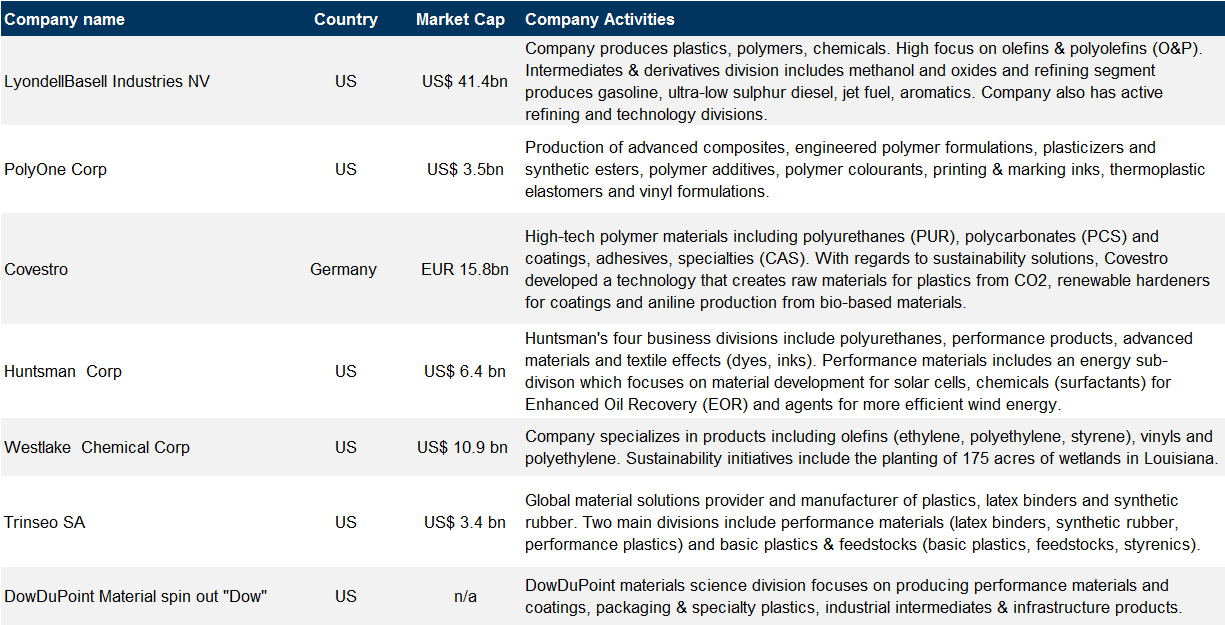1225x625 pixels.
Task: Click the 'US$ 3.4 bn' market cap value
Action: click(x=465, y=522)
